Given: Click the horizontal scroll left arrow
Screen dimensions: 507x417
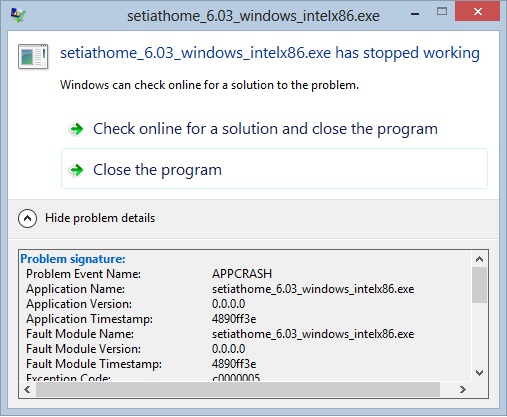Looking at the screenshot, I should point(27,389).
